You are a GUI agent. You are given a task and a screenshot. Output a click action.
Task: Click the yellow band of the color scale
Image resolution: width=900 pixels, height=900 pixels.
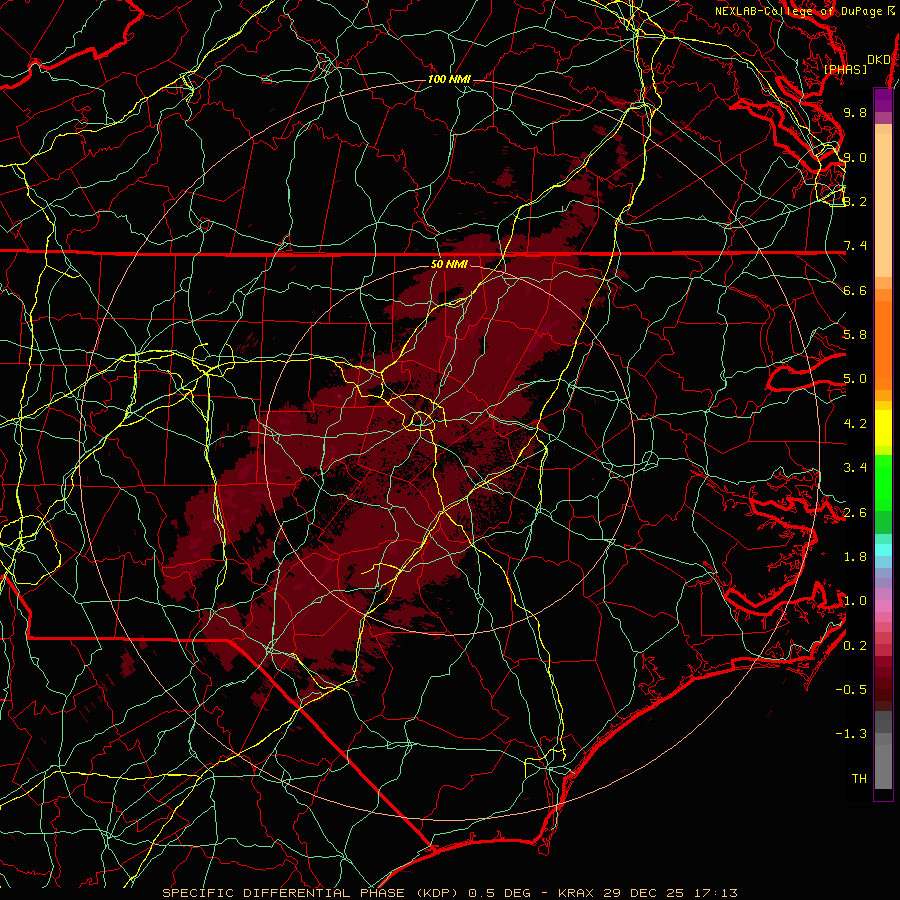pos(883,428)
